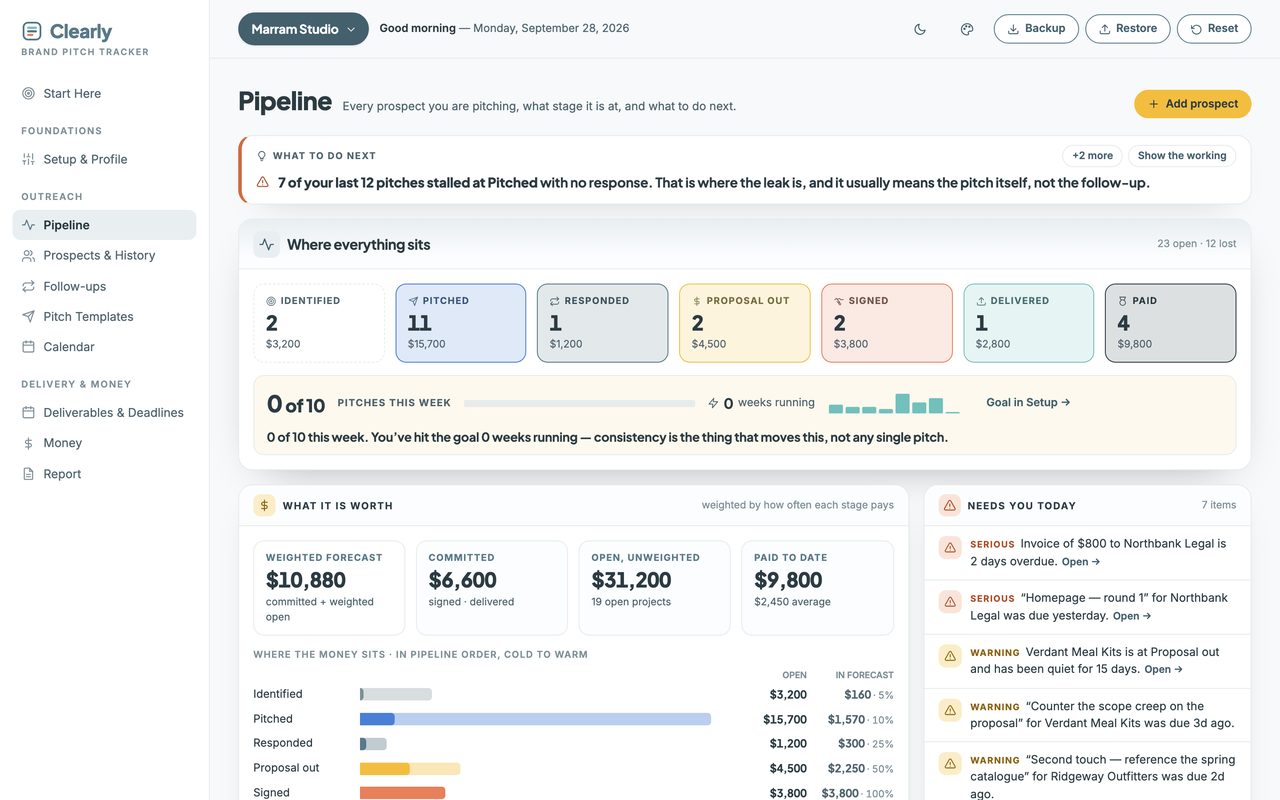The image size is (1280, 800).
Task: Follow the Goal in Setup link
Action: 1028,403
